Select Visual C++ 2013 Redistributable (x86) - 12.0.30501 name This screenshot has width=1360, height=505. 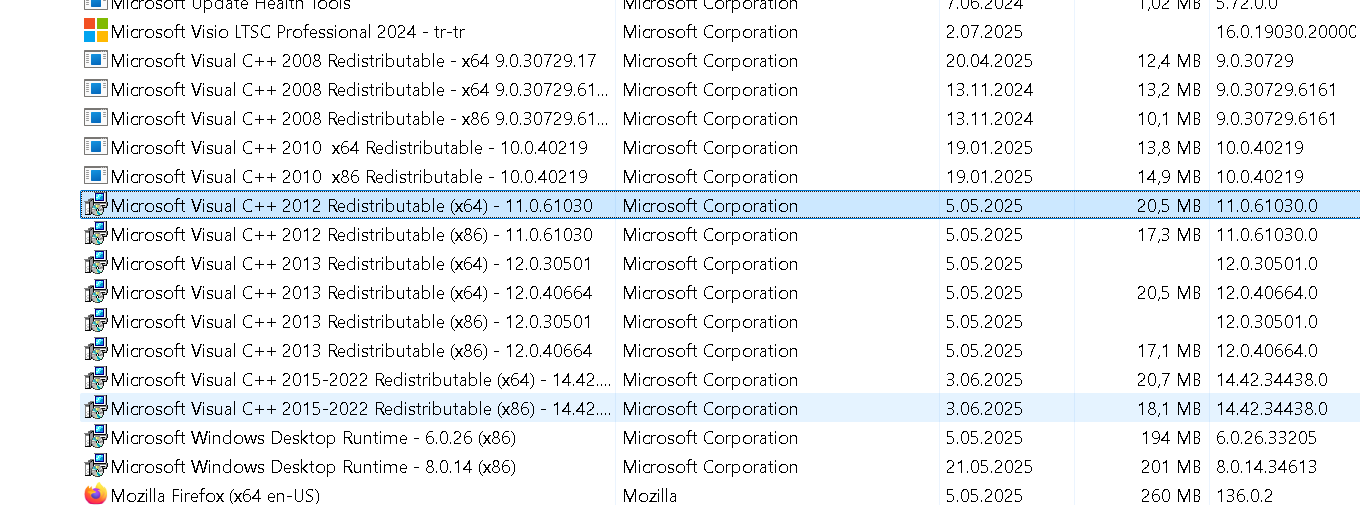click(351, 322)
